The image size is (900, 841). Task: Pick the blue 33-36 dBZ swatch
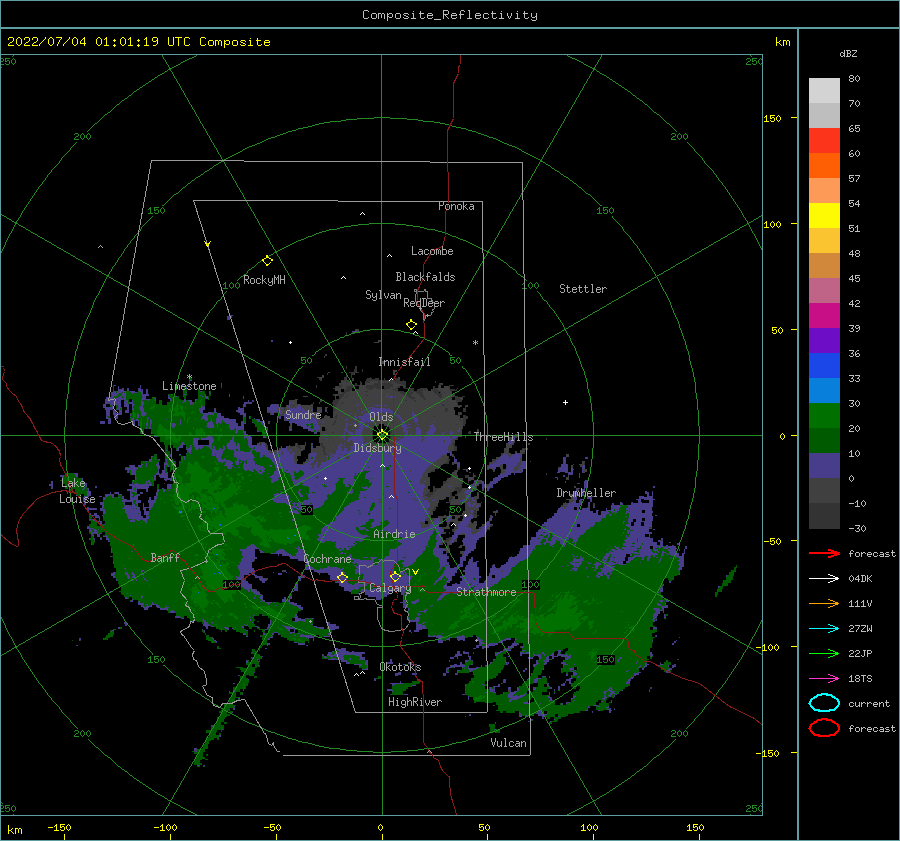(824, 366)
